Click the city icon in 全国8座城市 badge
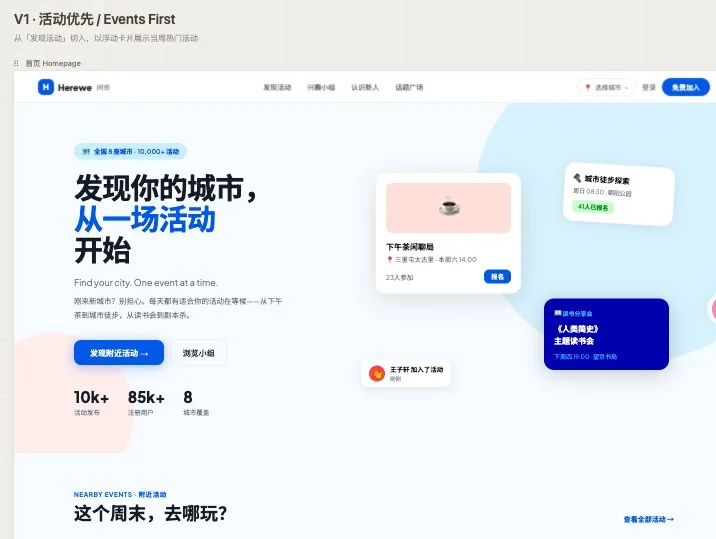Image resolution: width=716 pixels, height=539 pixels. pos(86,152)
